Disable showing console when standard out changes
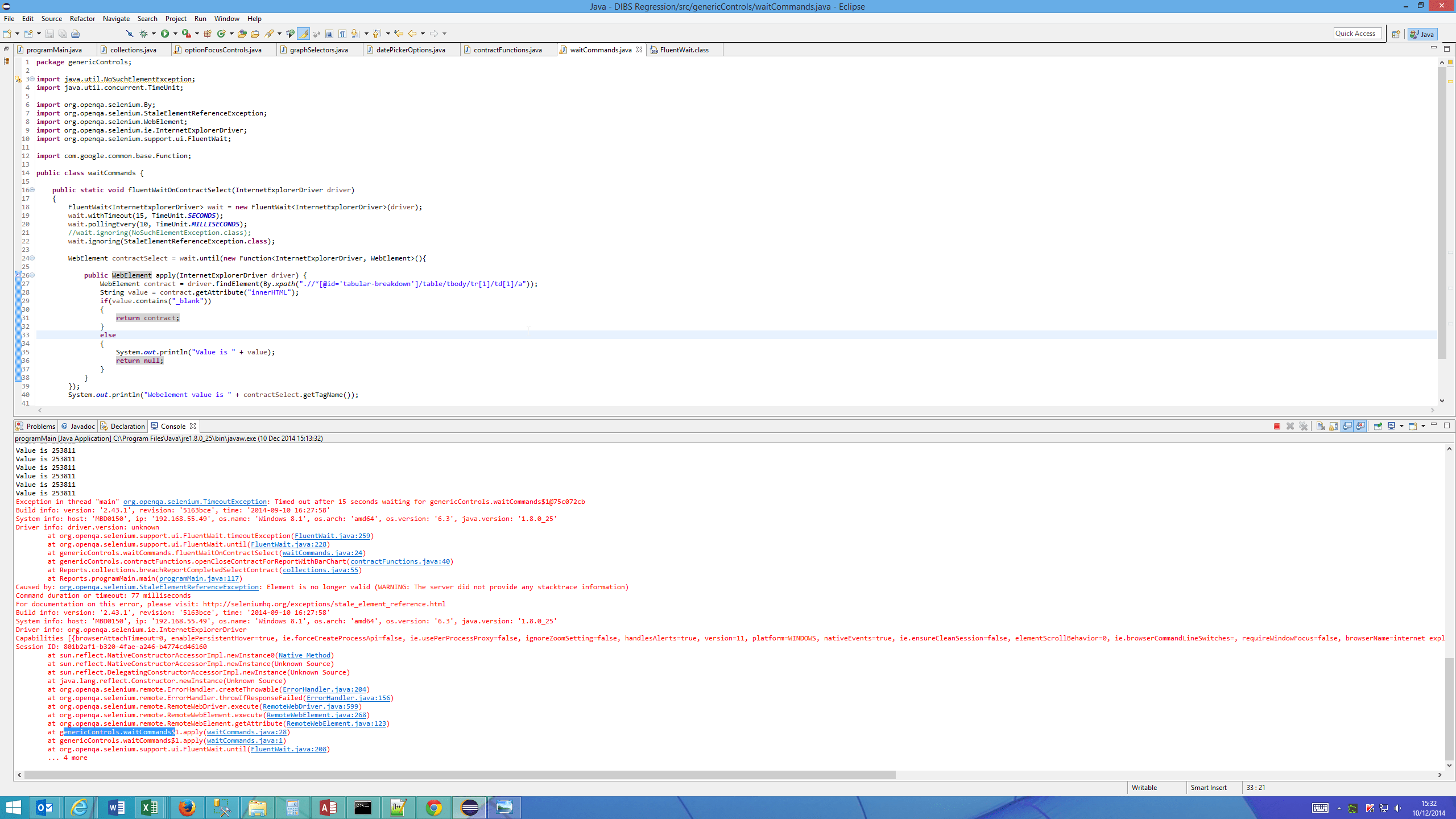 pos(1347,426)
